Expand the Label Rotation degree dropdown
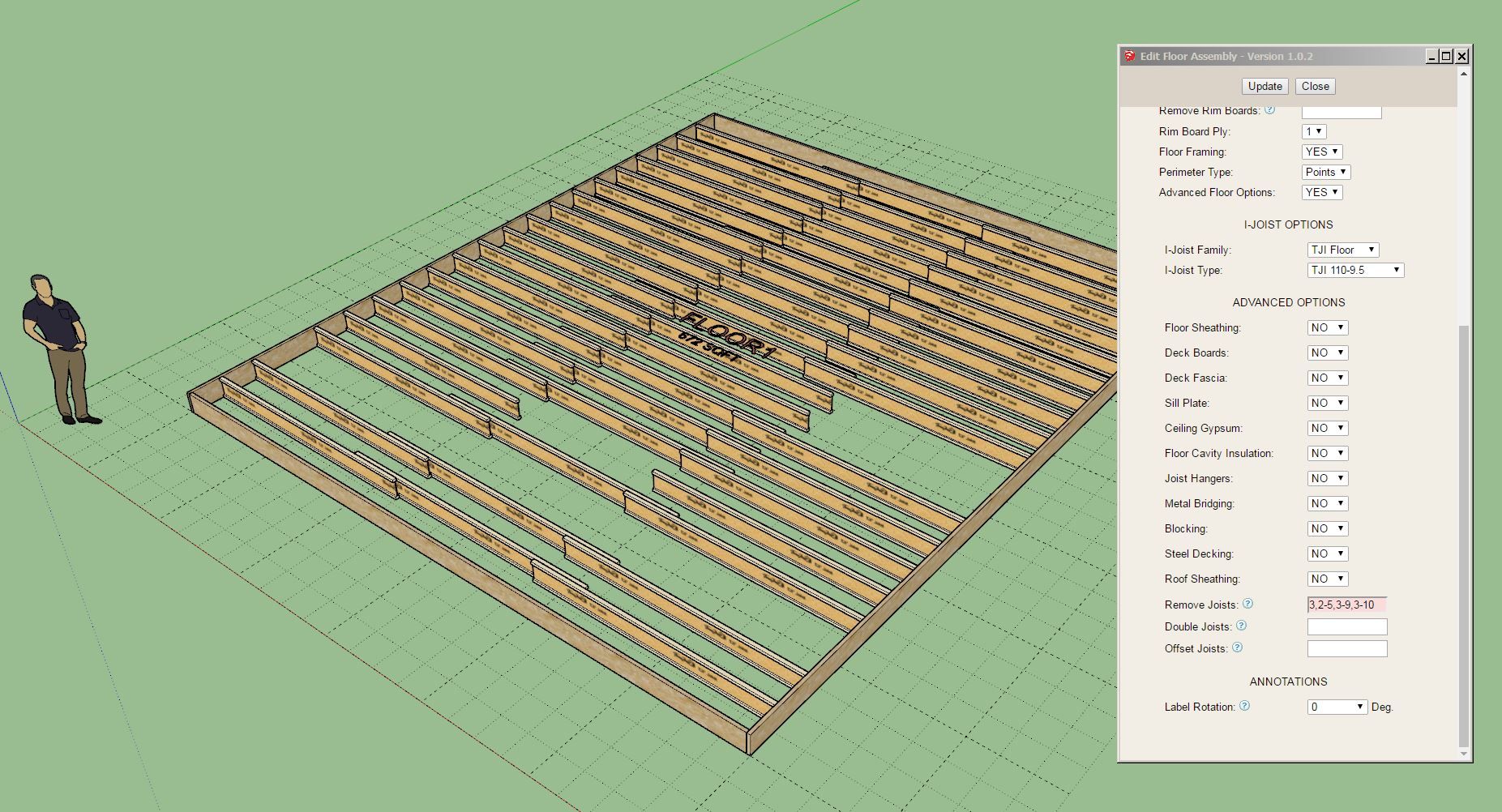 click(x=1337, y=707)
